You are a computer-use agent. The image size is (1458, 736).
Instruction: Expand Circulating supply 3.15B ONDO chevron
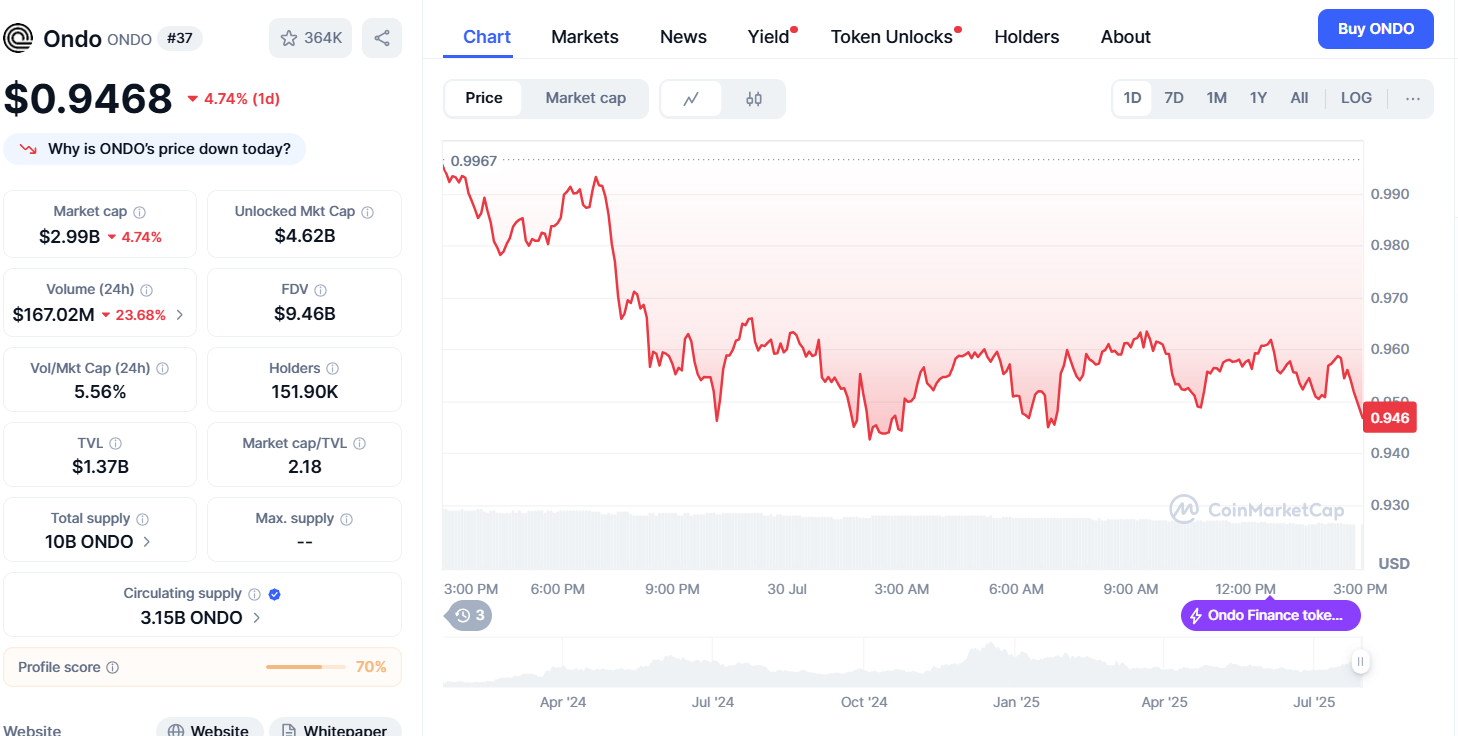257,618
